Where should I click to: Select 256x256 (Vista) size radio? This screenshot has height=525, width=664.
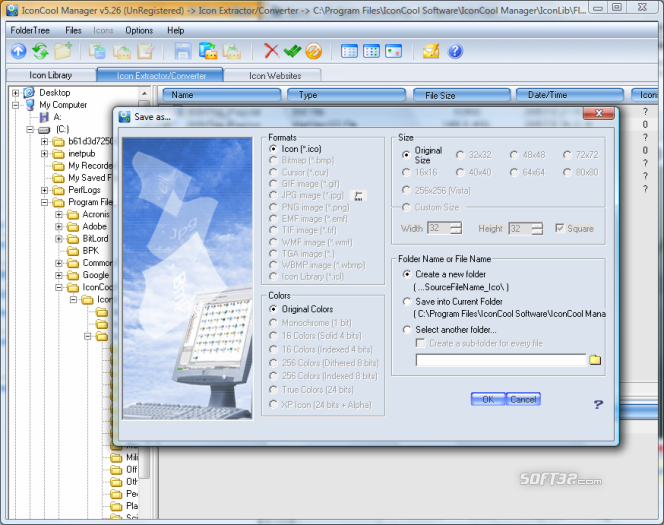[406, 191]
